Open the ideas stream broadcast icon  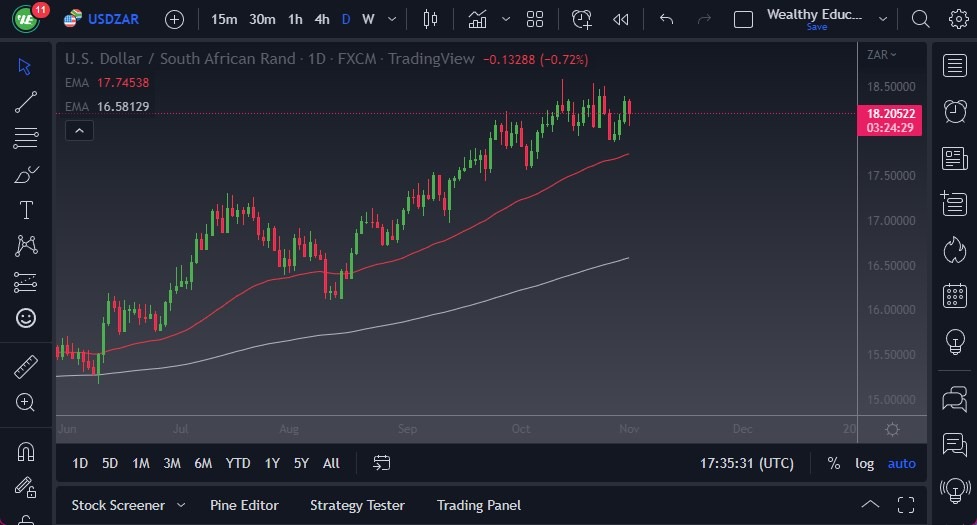point(955,490)
